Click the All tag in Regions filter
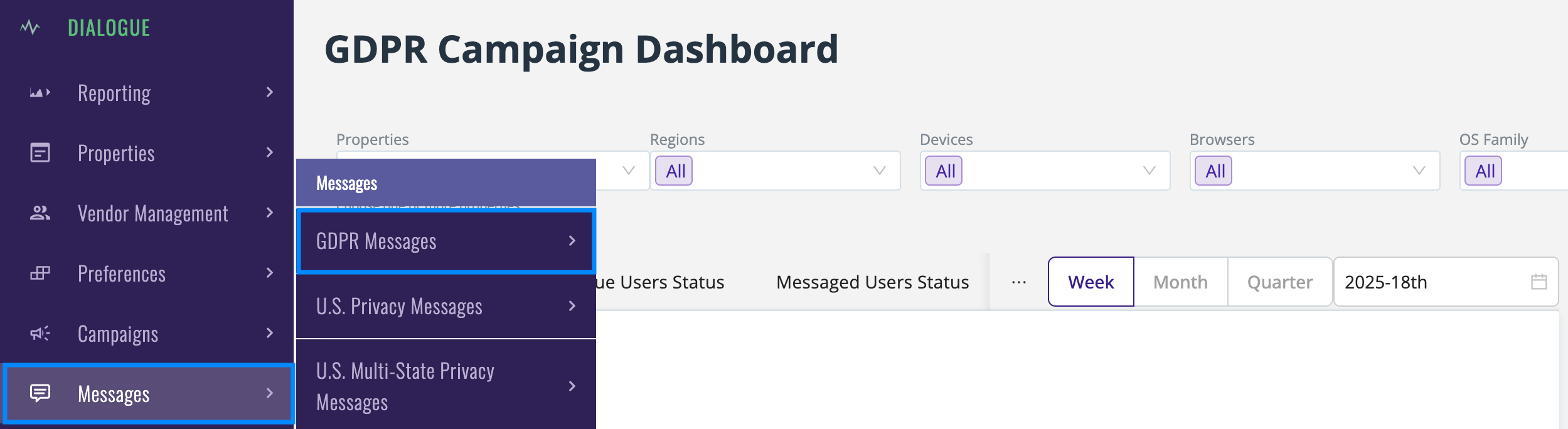This screenshot has height=429, width=1568. [x=674, y=171]
